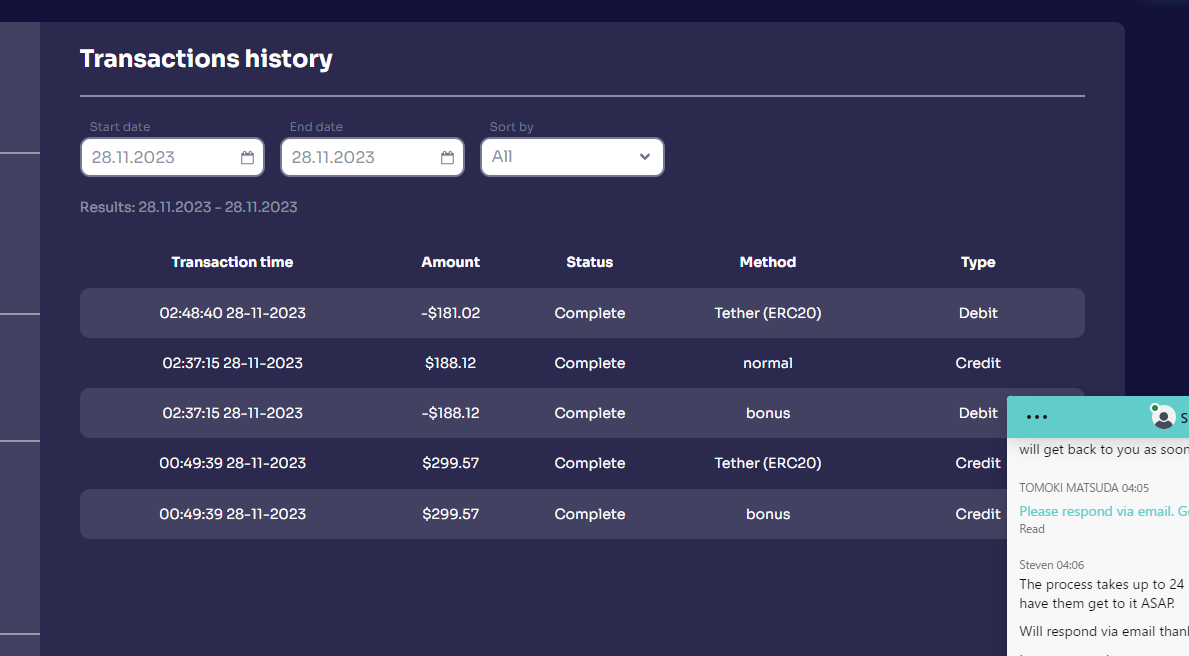Click the Start date input field
1189x656 pixels.
pos(160,157)
